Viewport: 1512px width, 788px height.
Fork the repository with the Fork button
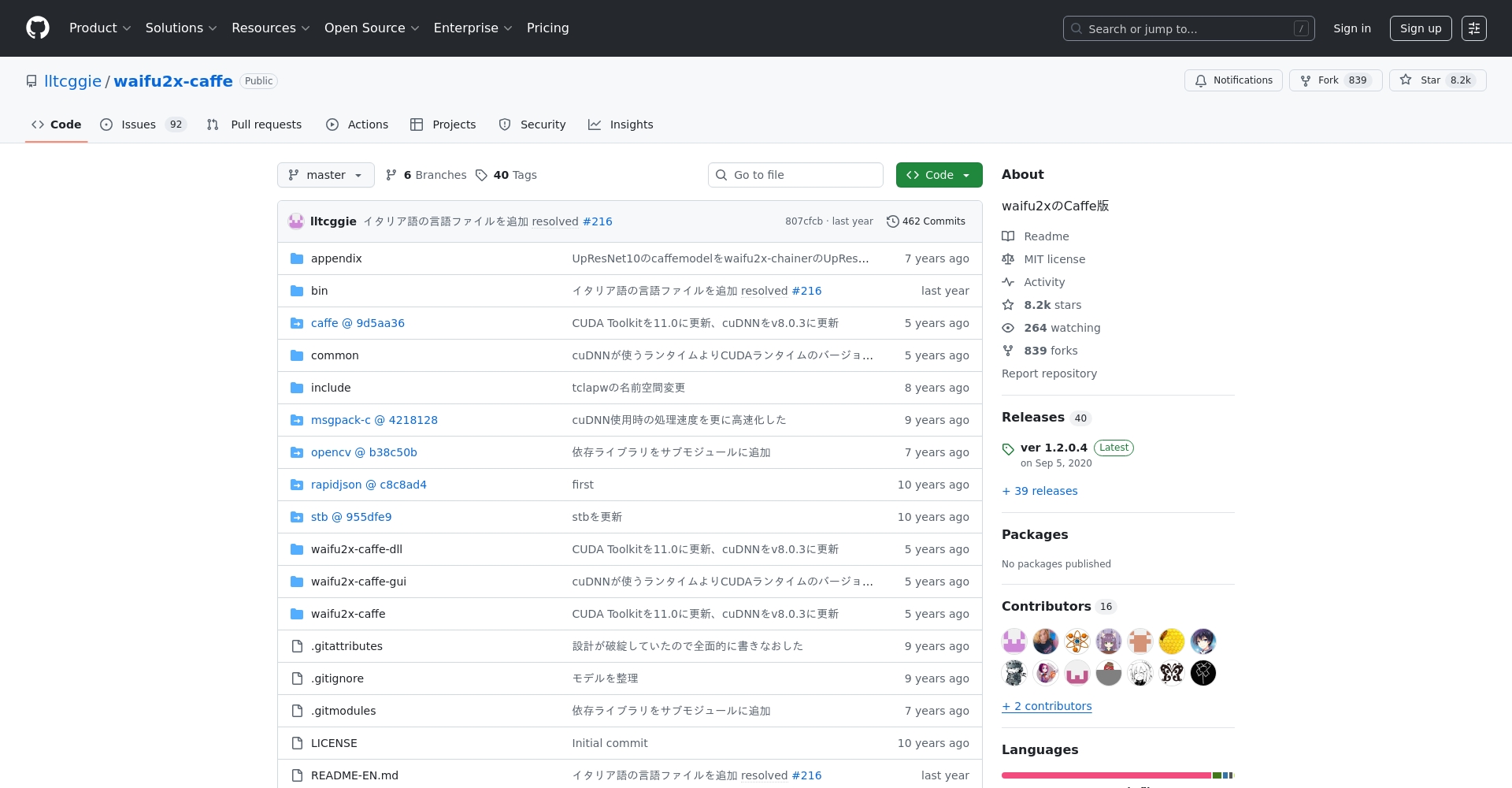coord(1336,80)
